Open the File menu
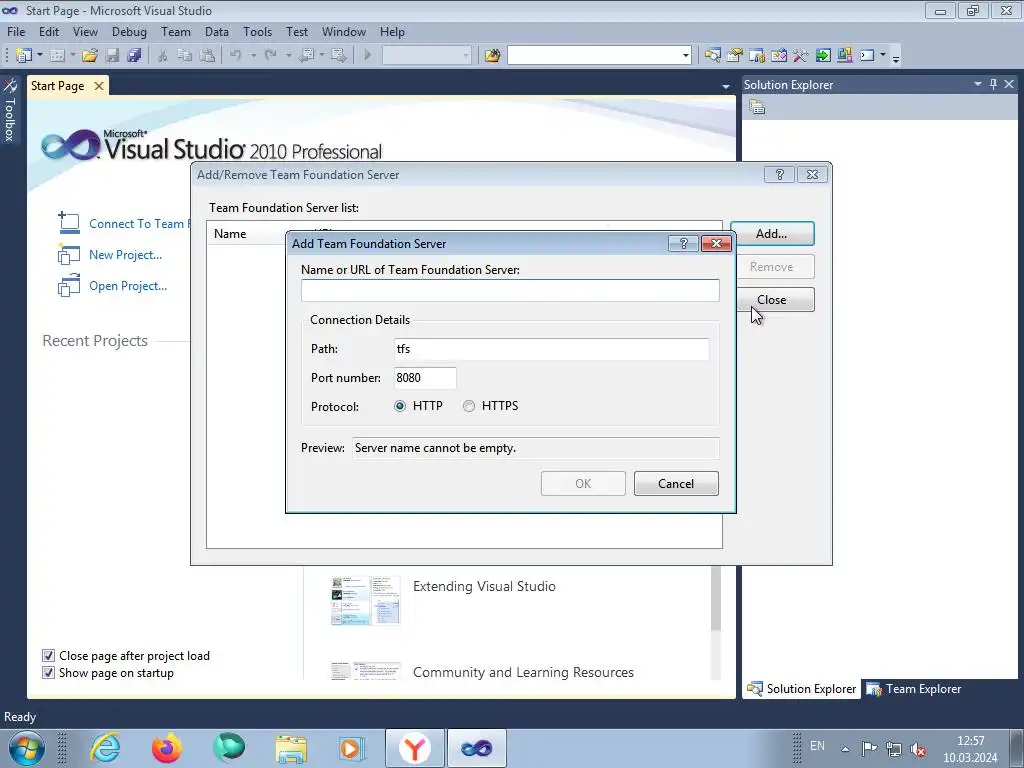 click(x=16, y=31)
